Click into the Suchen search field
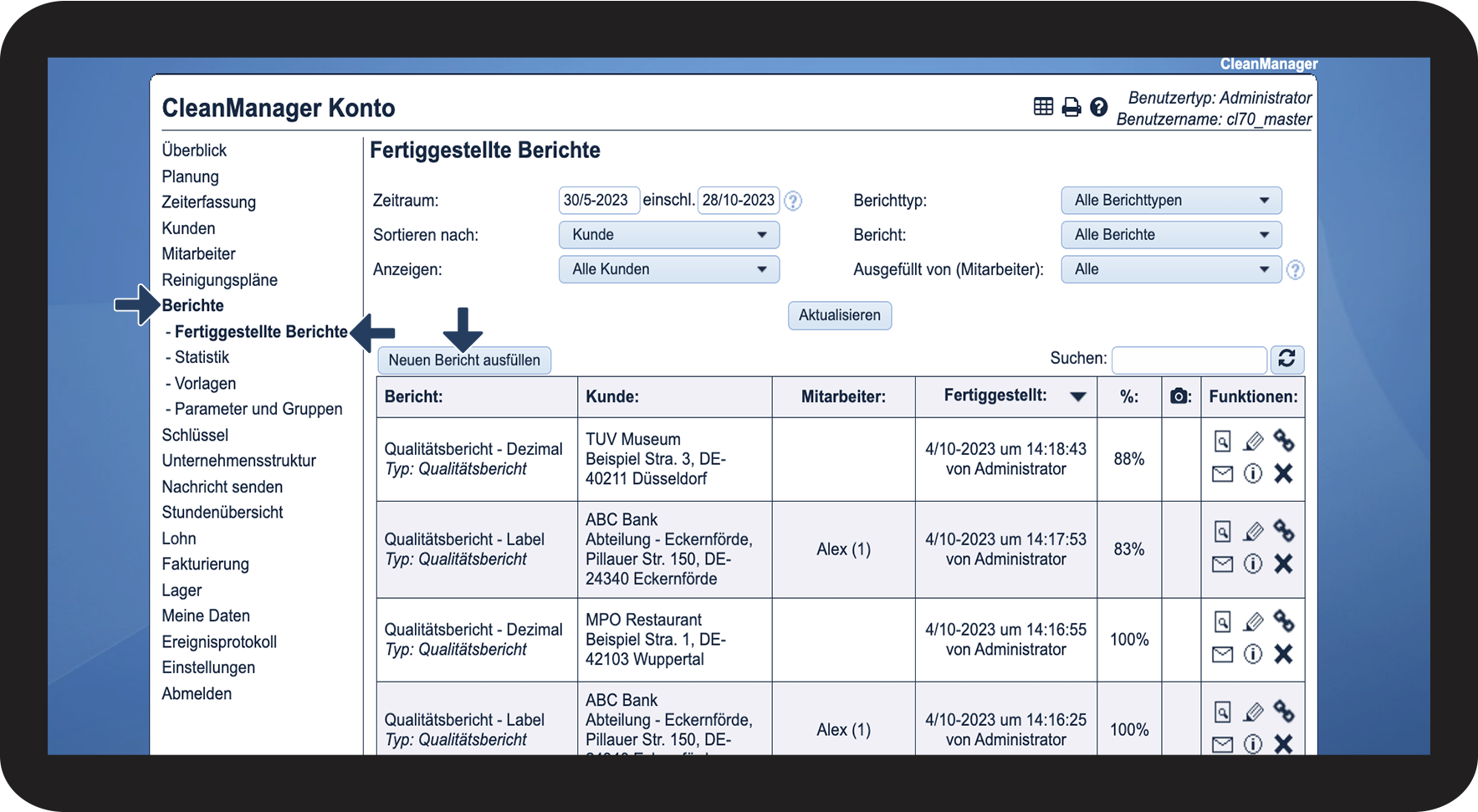This screenshot has height=812, width=1478. click(1189, 360)
